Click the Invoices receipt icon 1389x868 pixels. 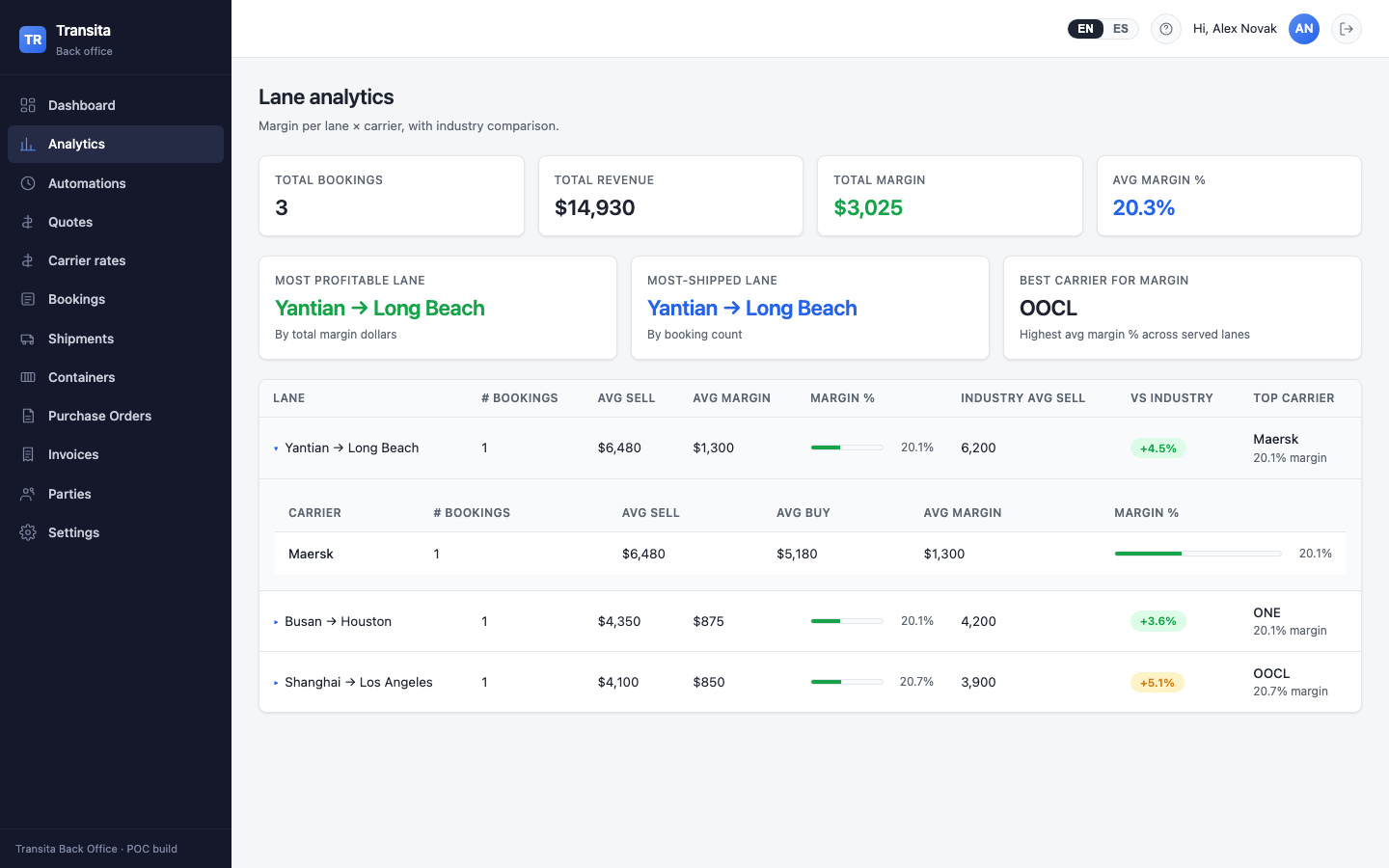point(28,454)
